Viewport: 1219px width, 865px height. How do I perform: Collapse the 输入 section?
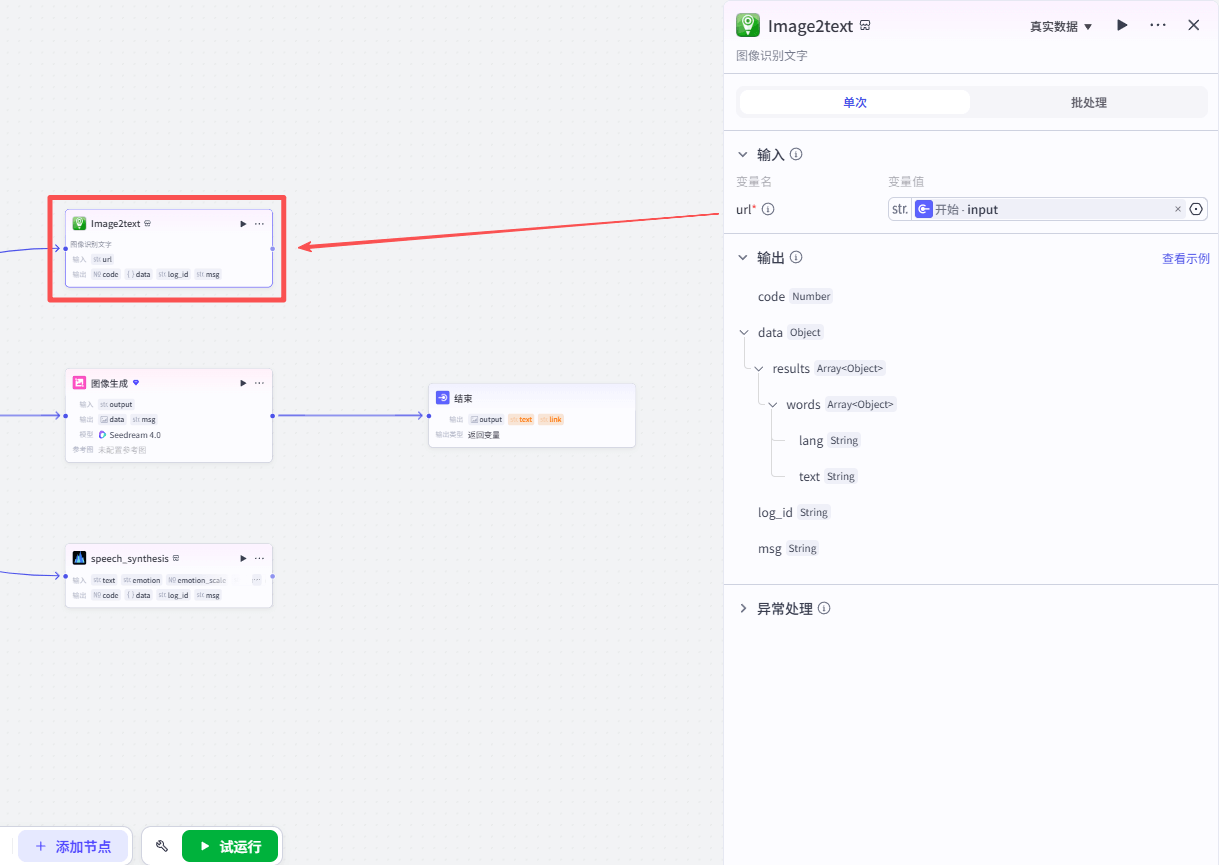pos(742,155)
